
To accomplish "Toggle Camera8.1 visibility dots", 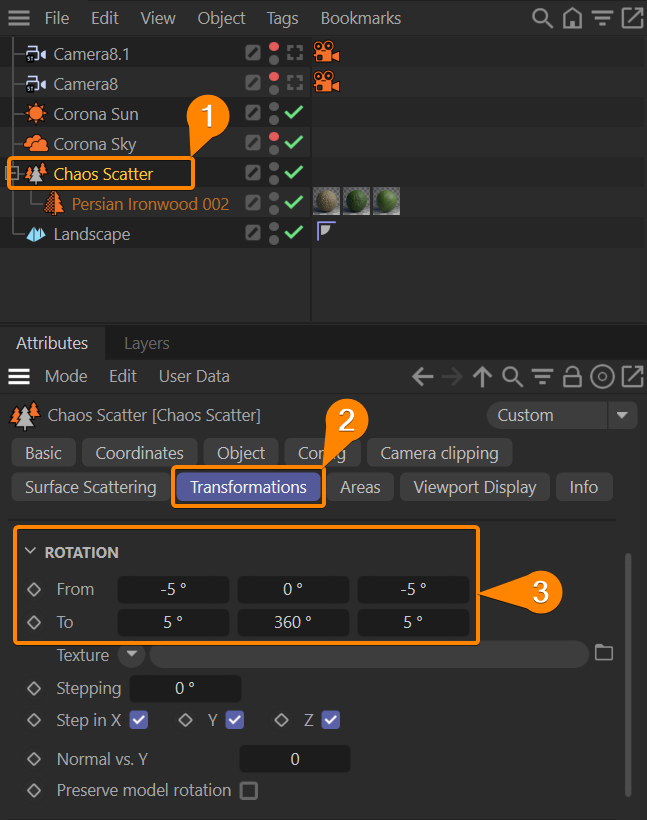I will click(x=274, y=53).
